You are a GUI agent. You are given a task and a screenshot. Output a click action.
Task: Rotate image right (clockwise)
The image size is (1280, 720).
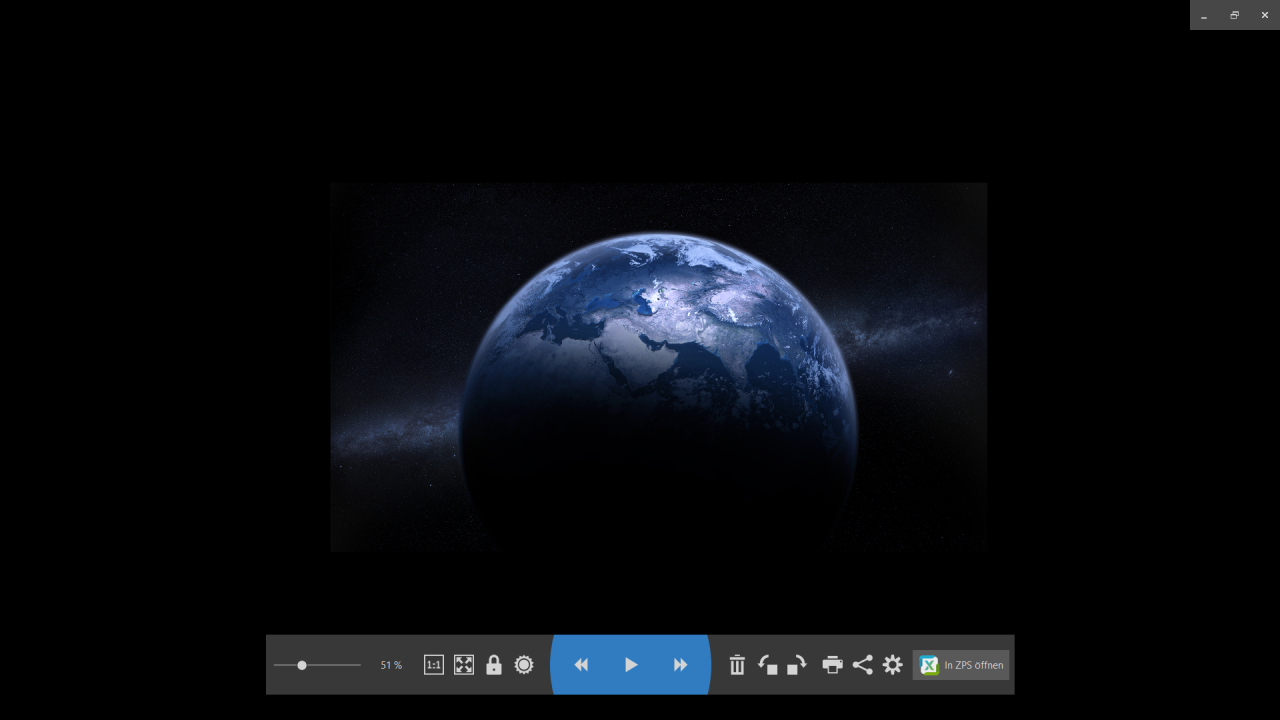[797, 665]
